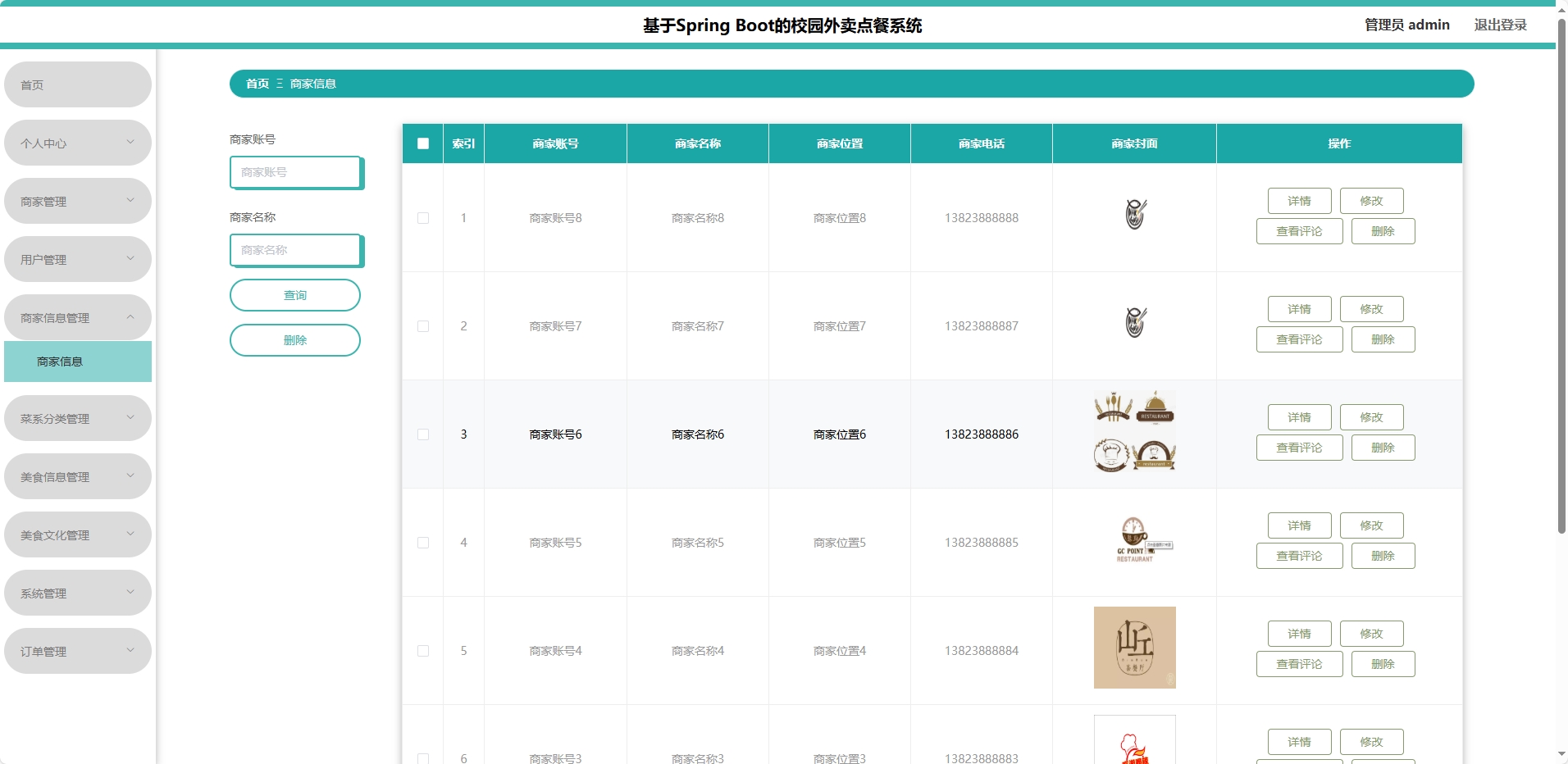Click 修改 for 商家账号6

(x=1371, y=417)
